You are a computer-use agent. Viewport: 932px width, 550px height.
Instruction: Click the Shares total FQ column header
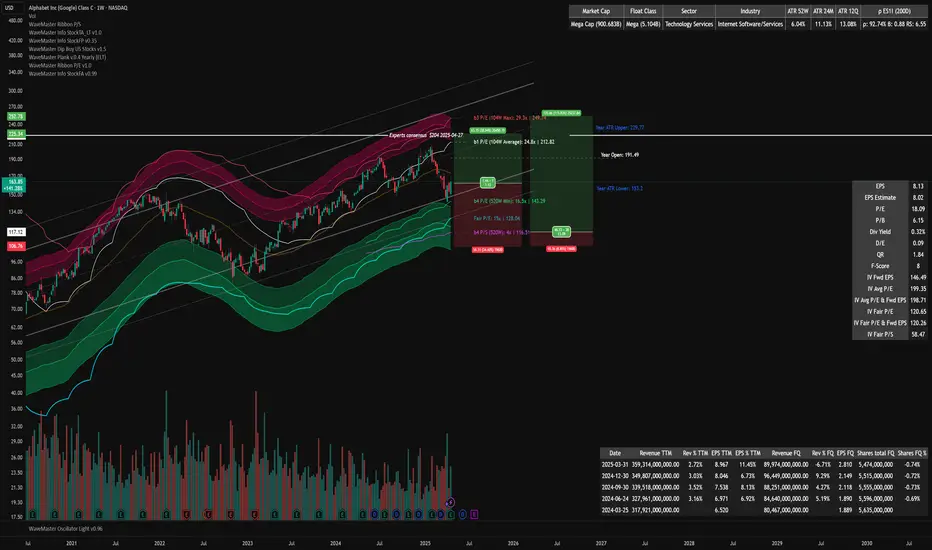point(876,453)
